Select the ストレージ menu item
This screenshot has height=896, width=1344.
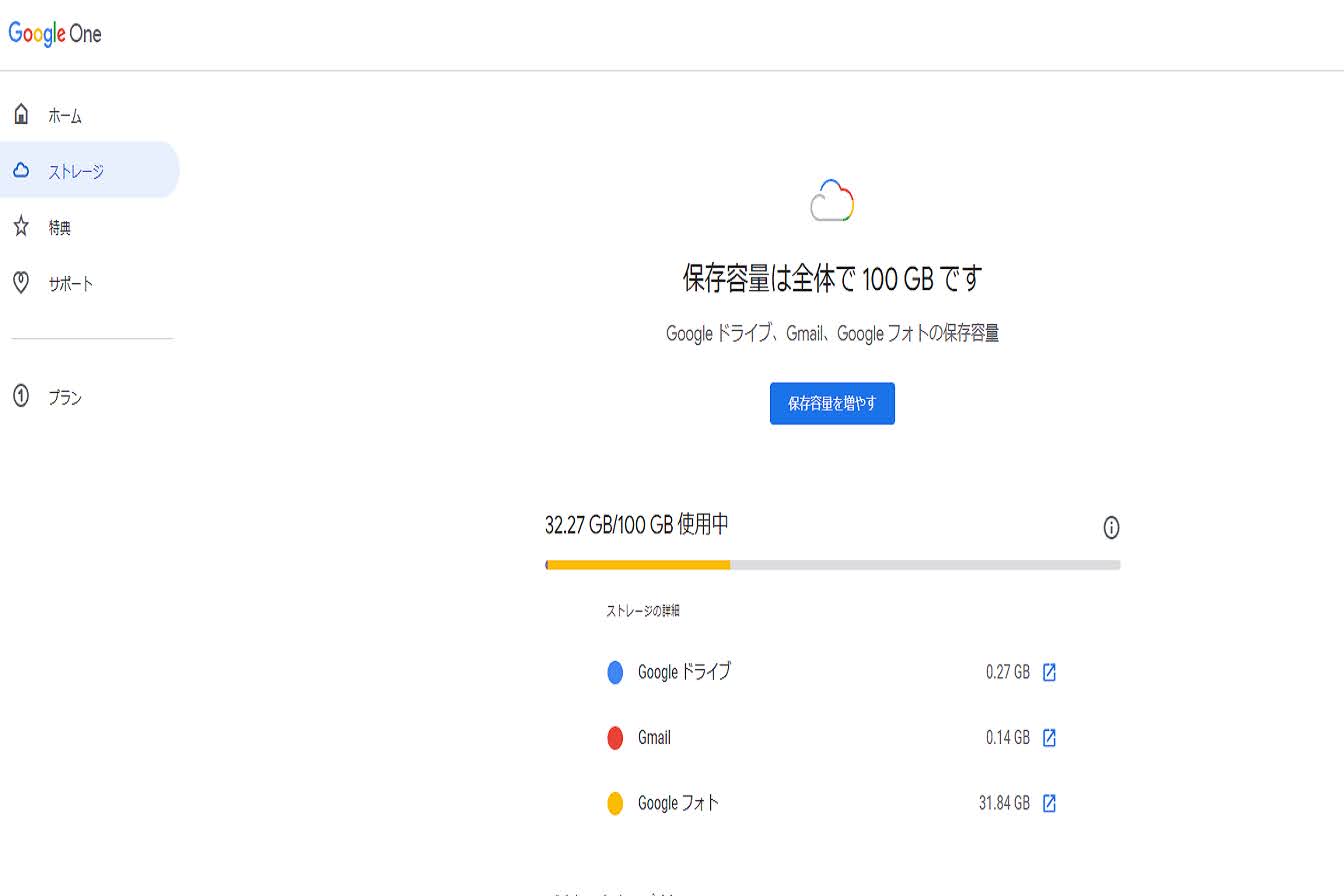point(76,172)
